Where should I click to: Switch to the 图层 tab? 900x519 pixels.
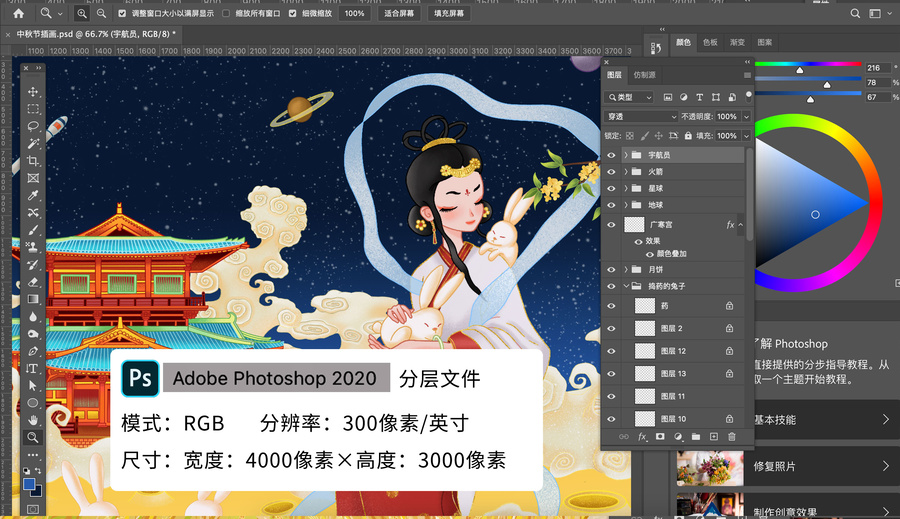(x=614, y=75)
